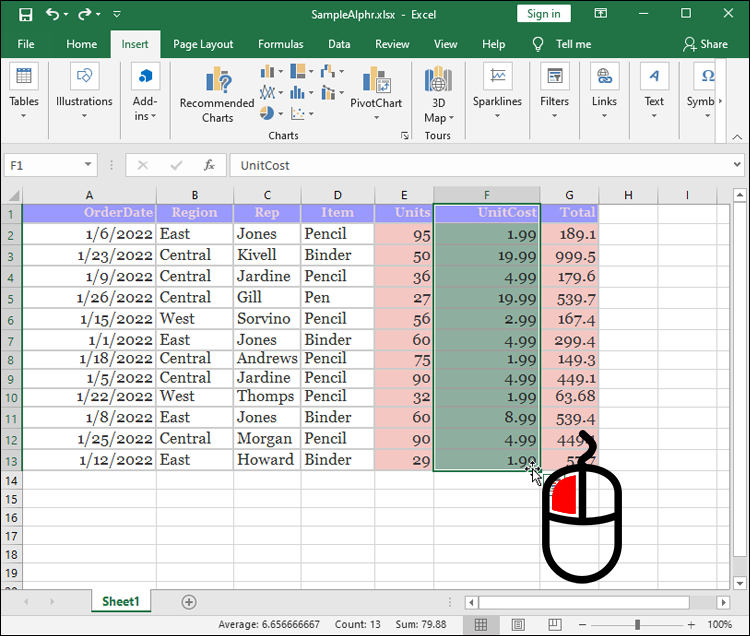Add a new sheet with plus icon
This screenshot has height=636, width=750.
[x=189, y=602]
